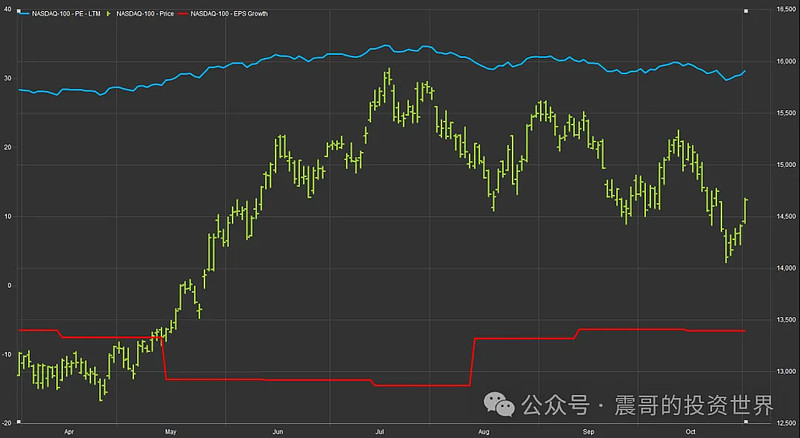Image resolution: width=800 pixels, height=438 pixels.
Task: Click the Aug label on the time axis
Action: coord(484,432)
